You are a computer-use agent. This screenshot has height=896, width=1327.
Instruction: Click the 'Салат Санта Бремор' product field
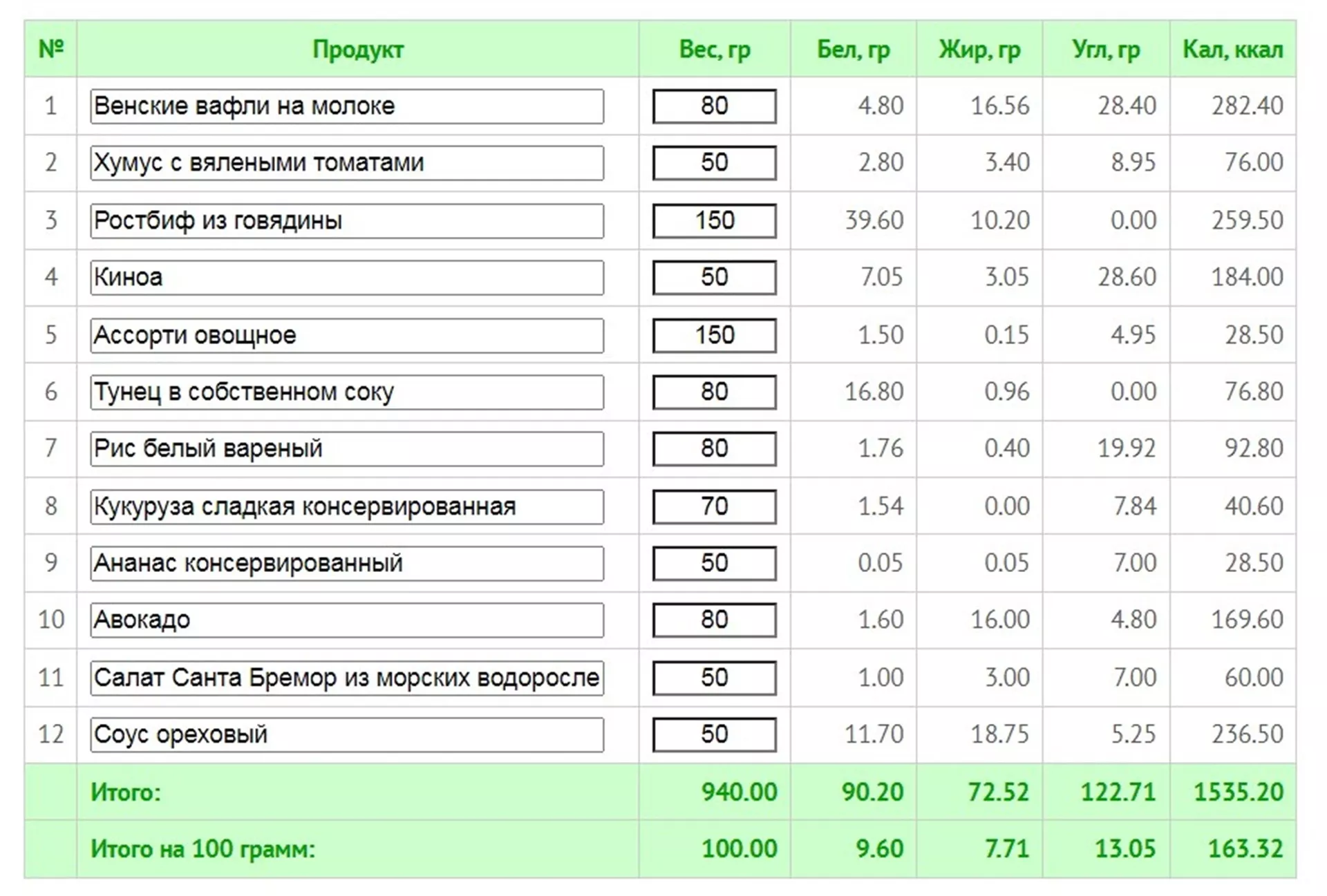[x=346, y=678]
